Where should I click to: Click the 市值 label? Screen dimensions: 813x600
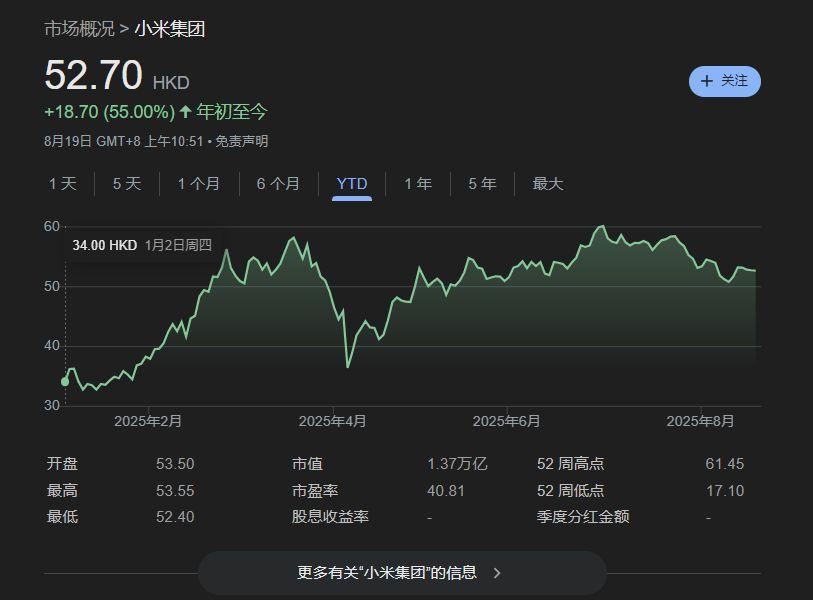(x=307, y=464)
